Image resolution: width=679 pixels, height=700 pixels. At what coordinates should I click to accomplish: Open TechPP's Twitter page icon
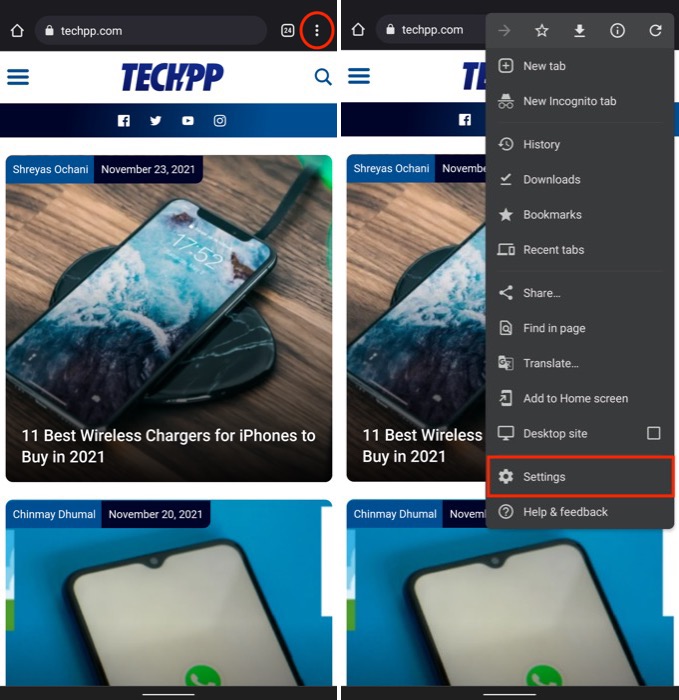pos(155,121)
